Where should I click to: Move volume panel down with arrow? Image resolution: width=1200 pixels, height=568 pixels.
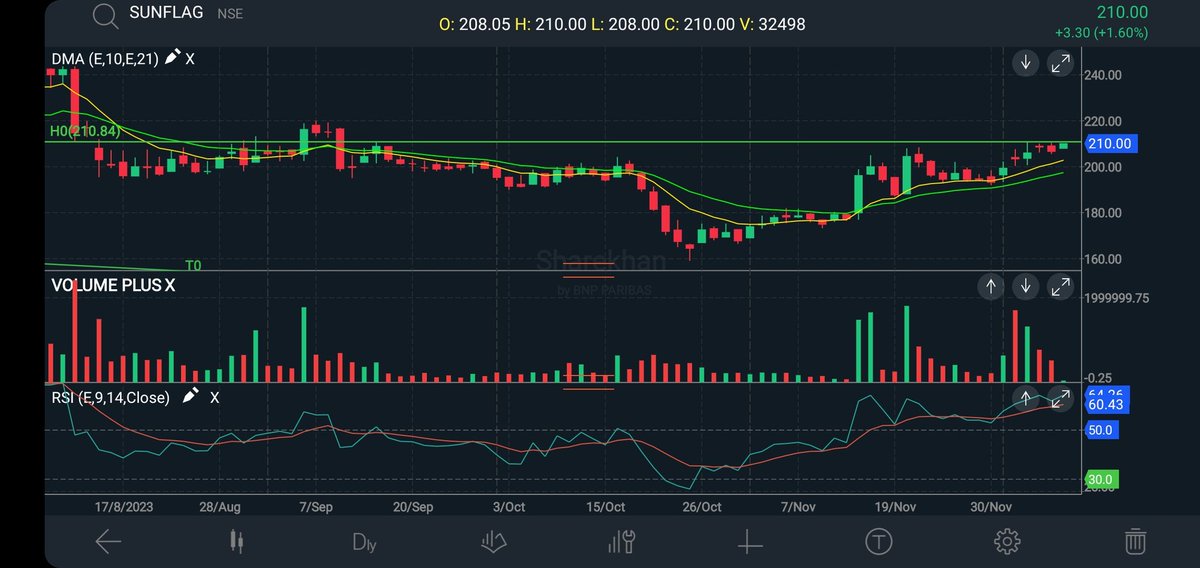coord(1026,286)
